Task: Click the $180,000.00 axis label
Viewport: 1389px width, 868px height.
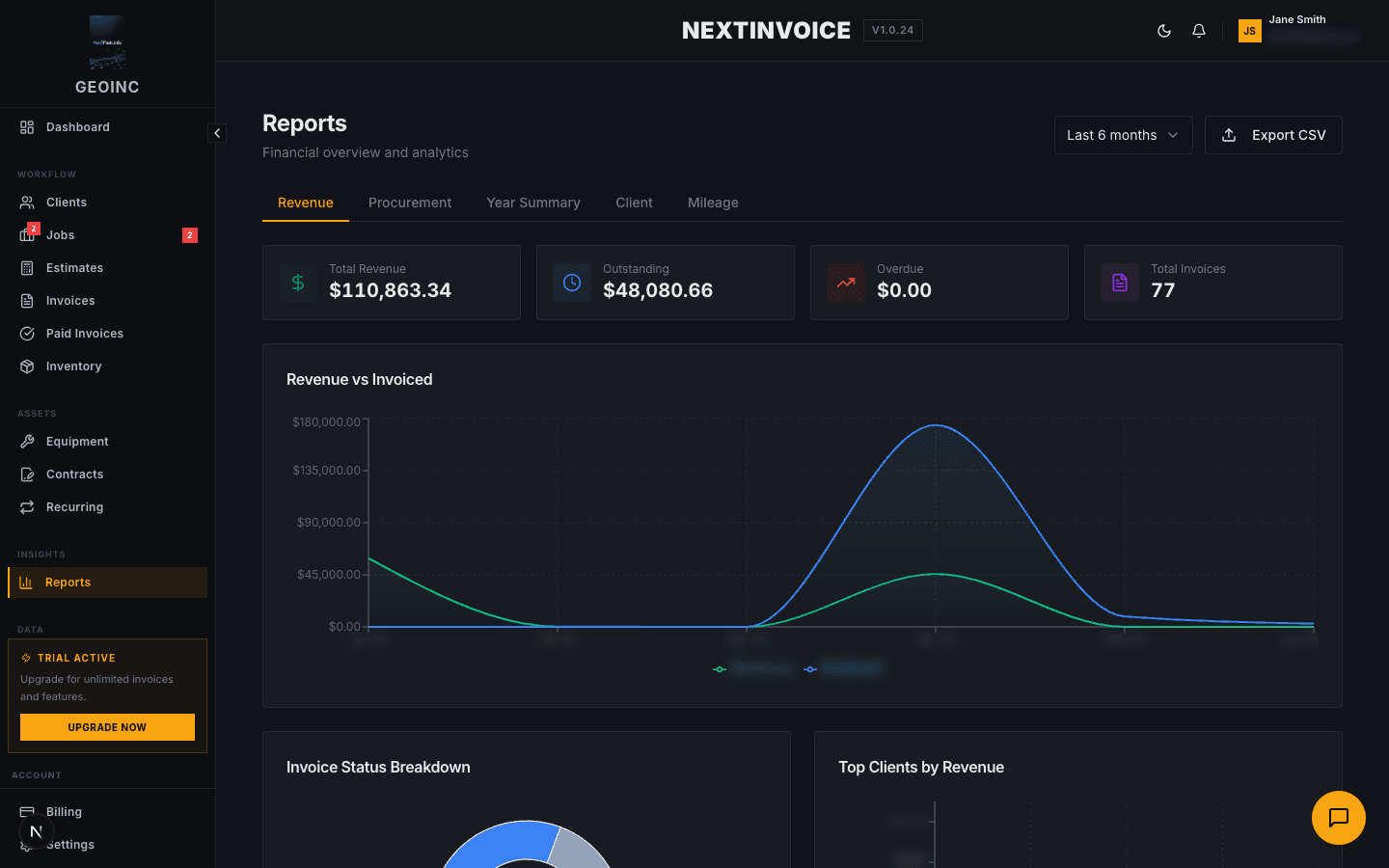Action: [326, 422]
